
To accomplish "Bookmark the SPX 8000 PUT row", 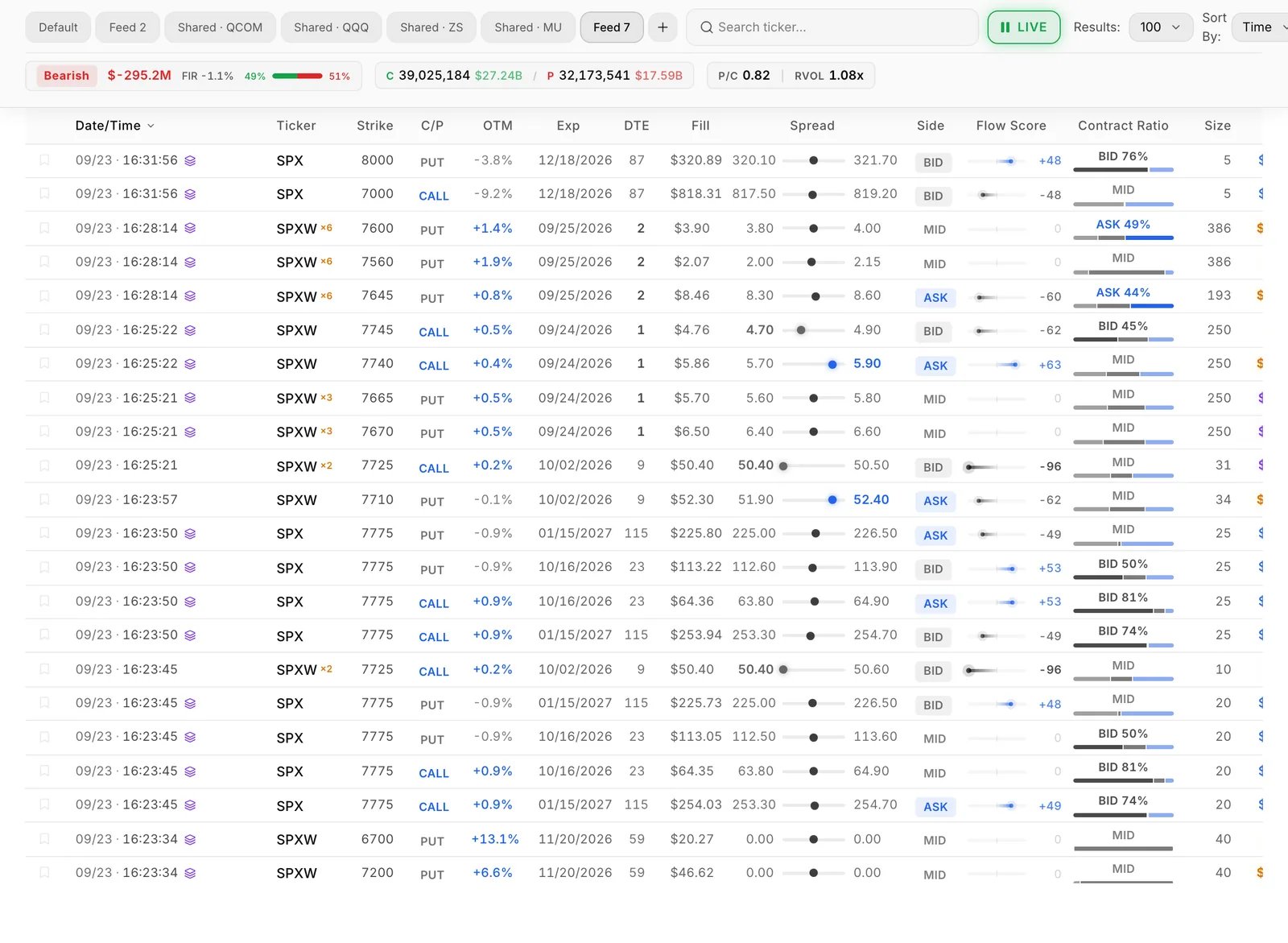I will [44, 160].
